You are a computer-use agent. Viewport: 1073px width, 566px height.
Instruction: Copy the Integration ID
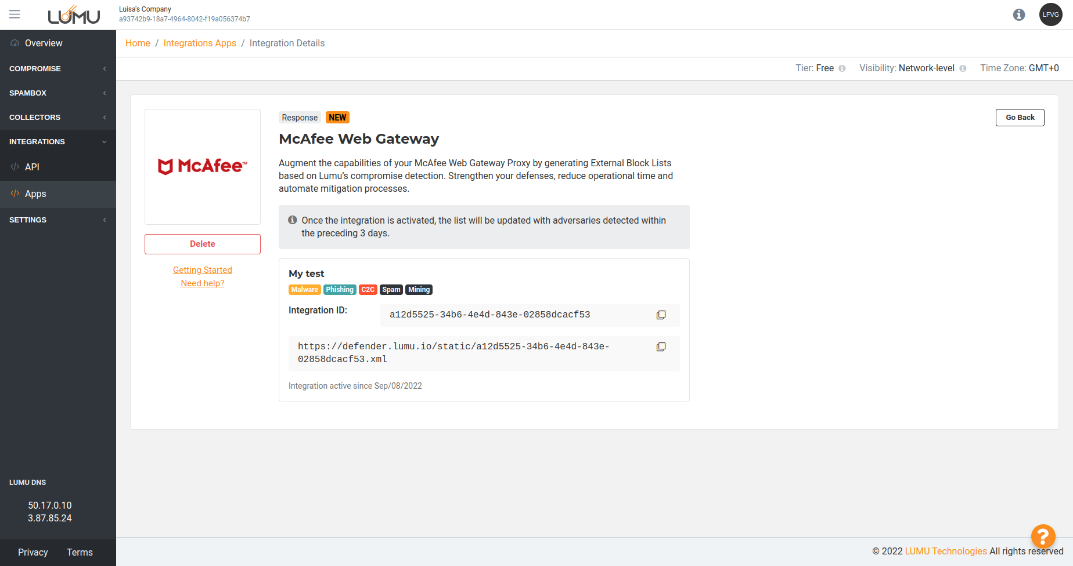coord(661,315)
